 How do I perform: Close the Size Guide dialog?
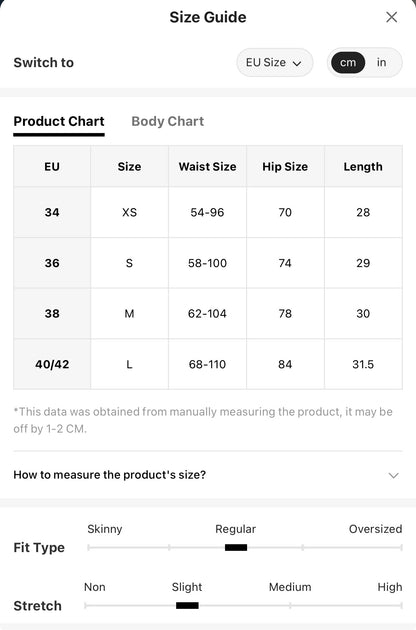pos(391,17)
